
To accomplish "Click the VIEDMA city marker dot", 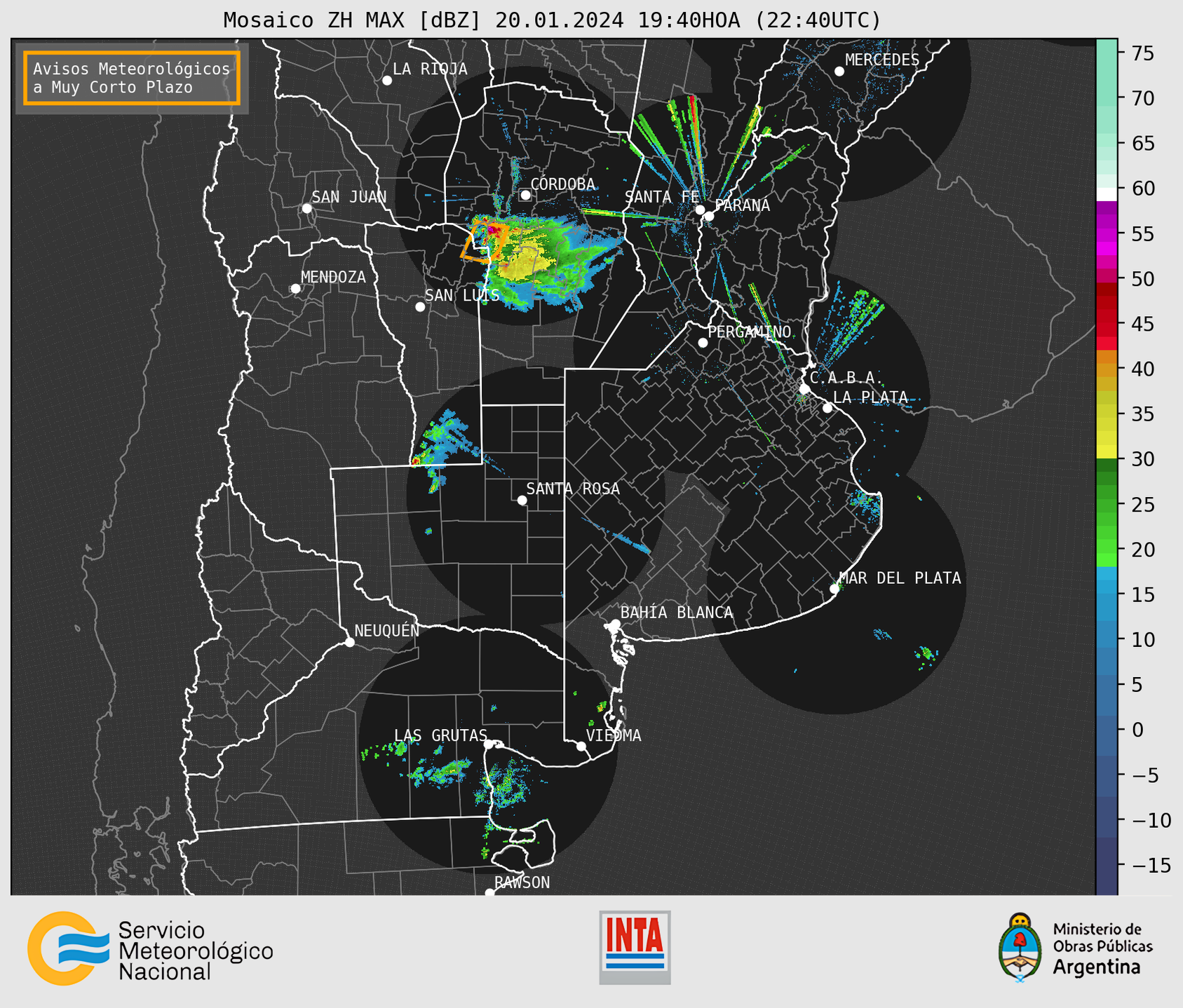I will (x=581, y=746).
